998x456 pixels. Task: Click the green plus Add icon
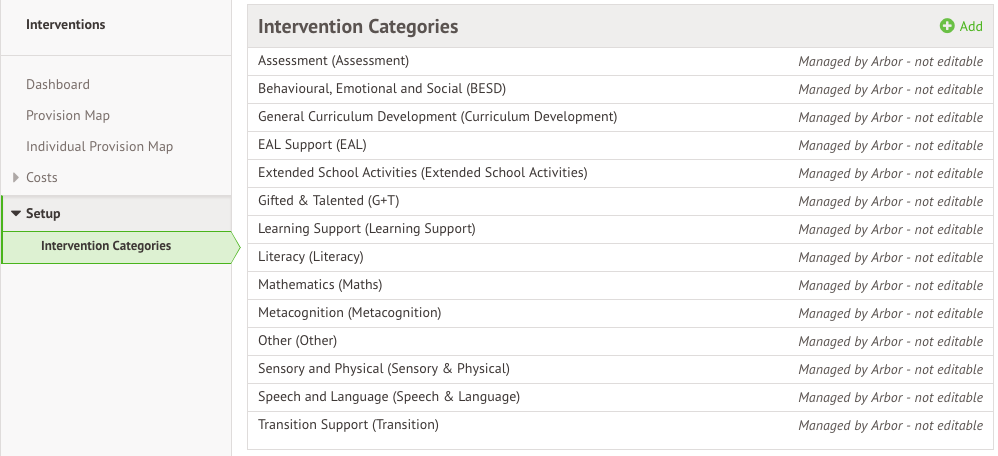click(946, 27)
